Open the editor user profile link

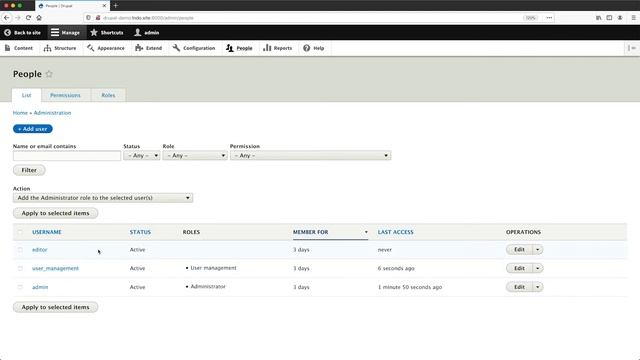click(40, 250)
